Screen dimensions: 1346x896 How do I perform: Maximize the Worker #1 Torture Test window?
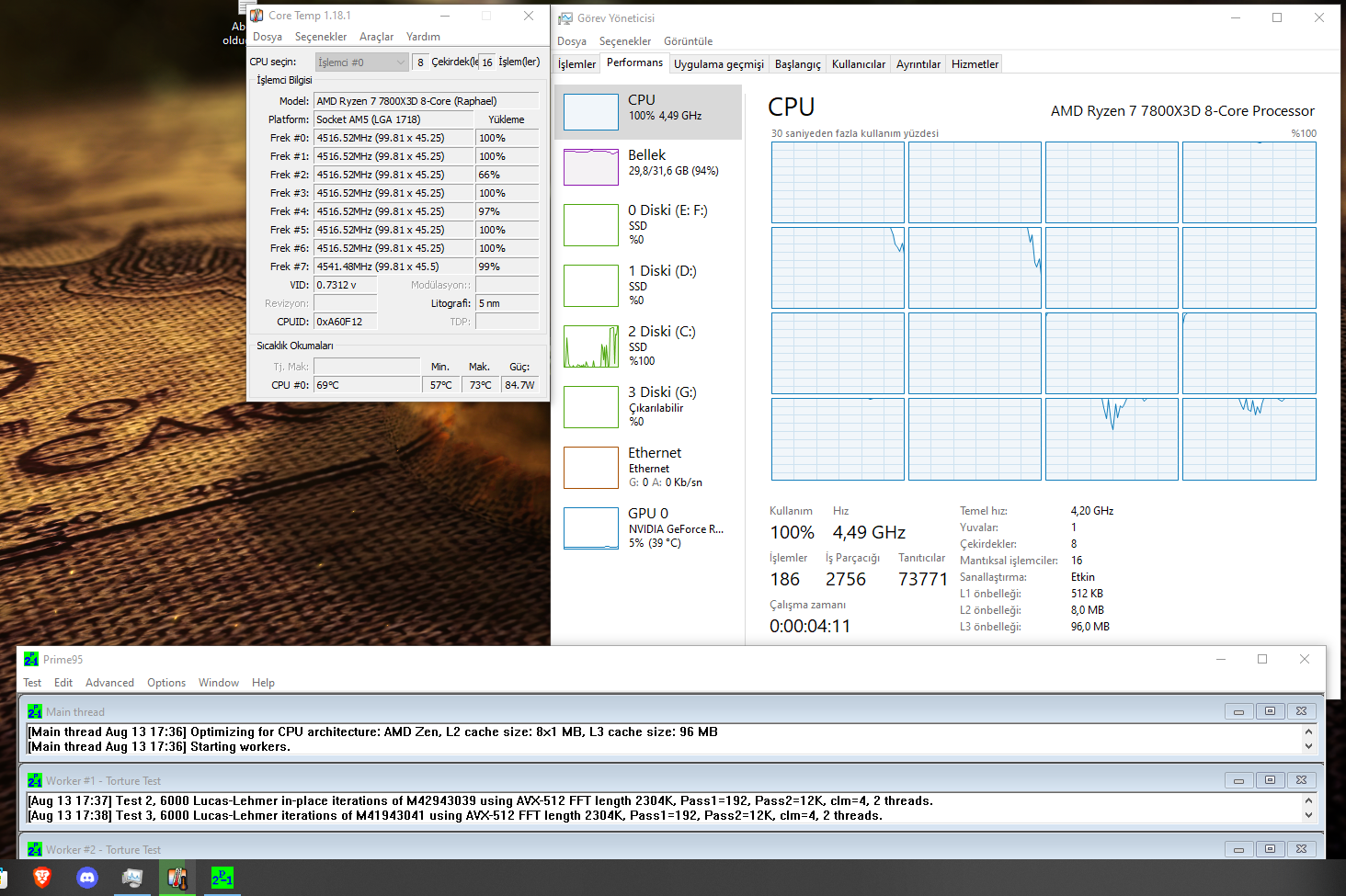1270,780
